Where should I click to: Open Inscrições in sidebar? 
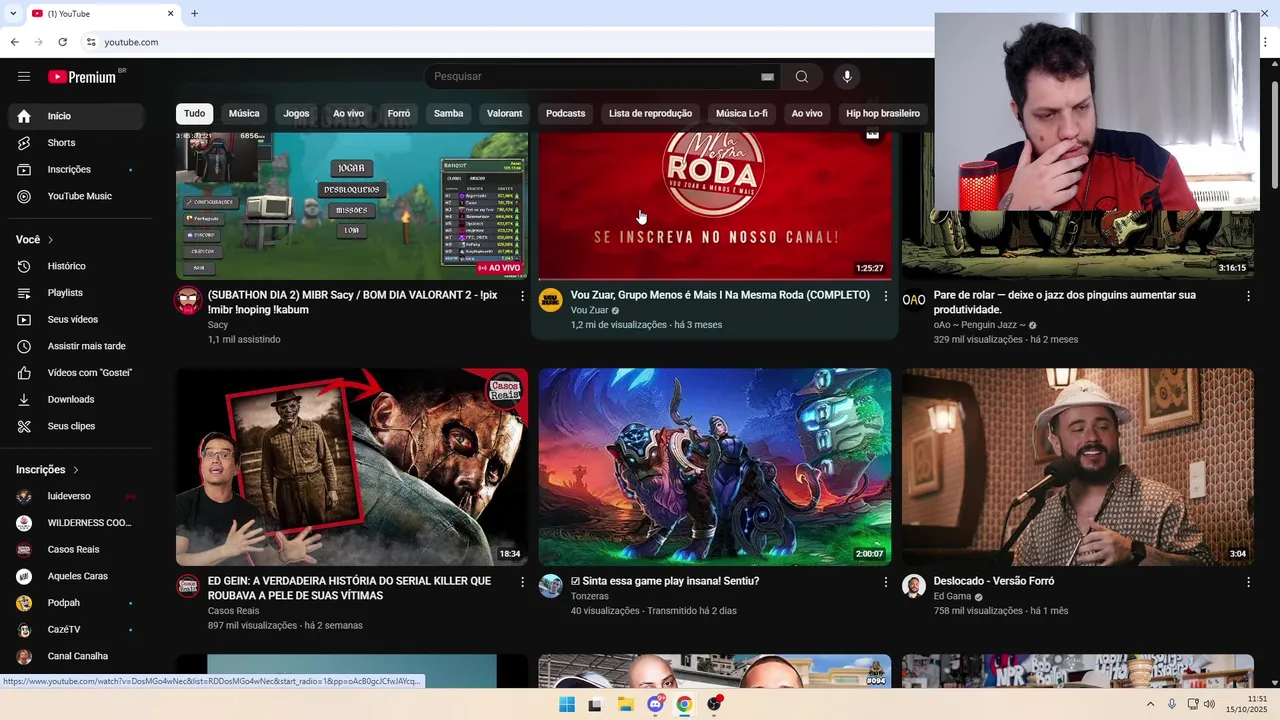(x=76, y=169)
